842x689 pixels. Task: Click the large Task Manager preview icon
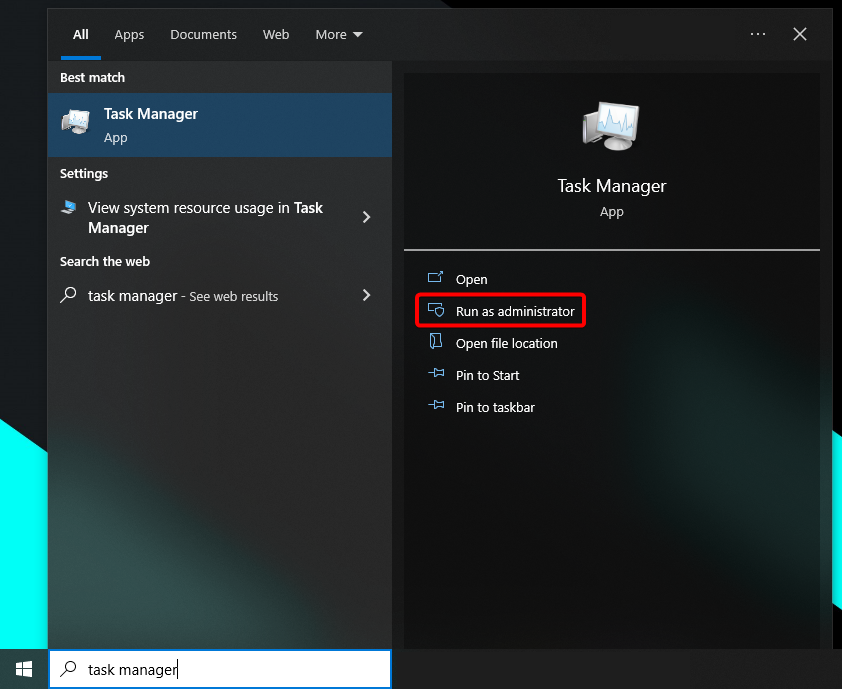[x=611, y=126]
